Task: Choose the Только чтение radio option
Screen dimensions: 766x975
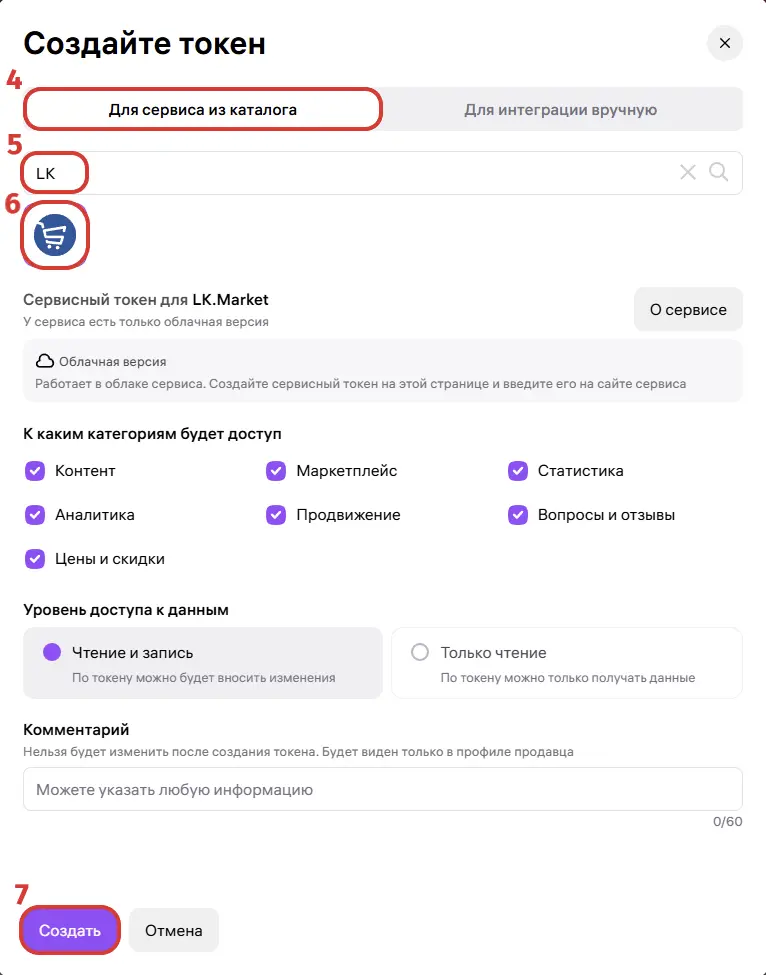Action: [x=420, y=652]
